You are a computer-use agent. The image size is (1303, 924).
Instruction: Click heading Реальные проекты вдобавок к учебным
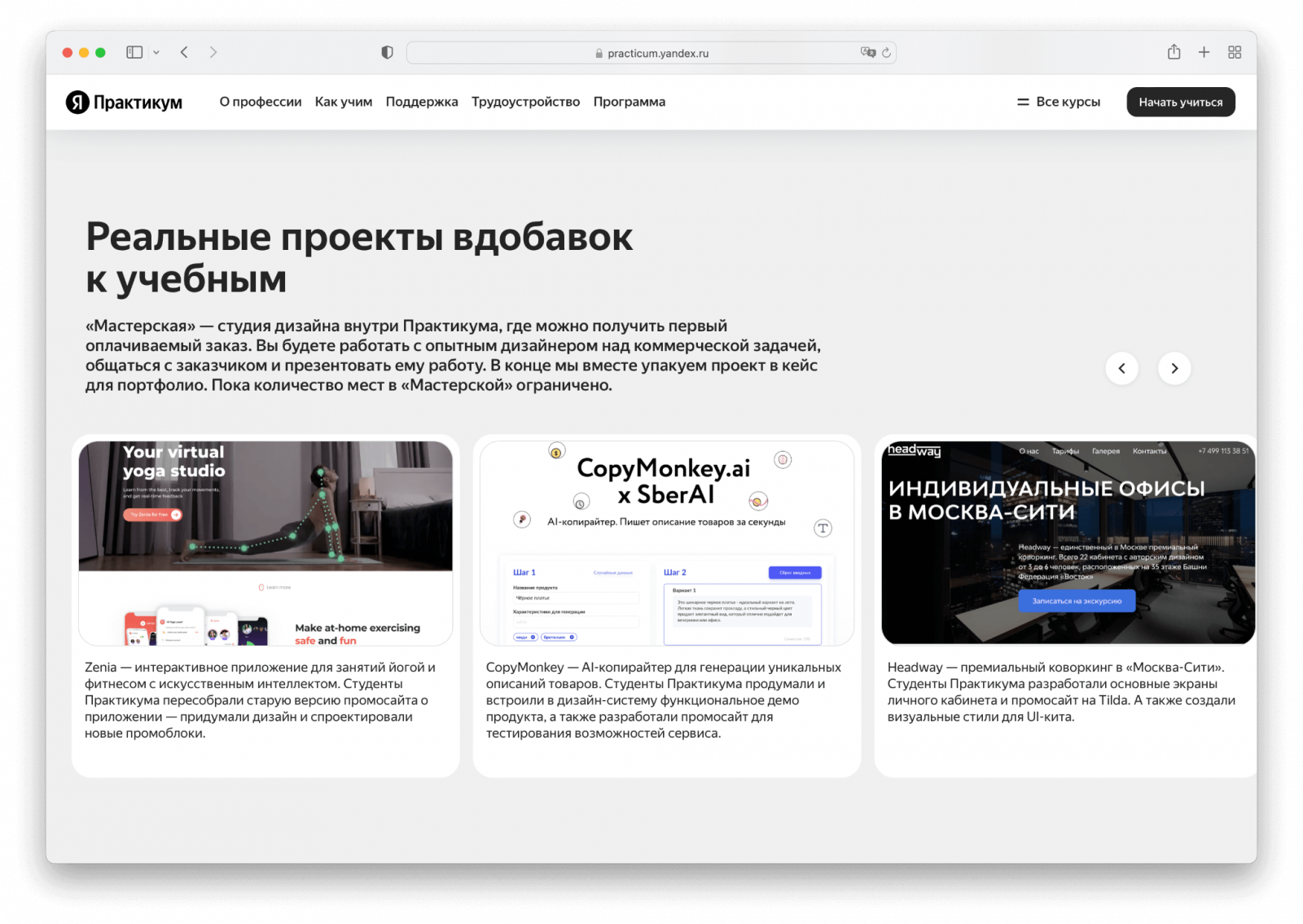pos(359,257)
